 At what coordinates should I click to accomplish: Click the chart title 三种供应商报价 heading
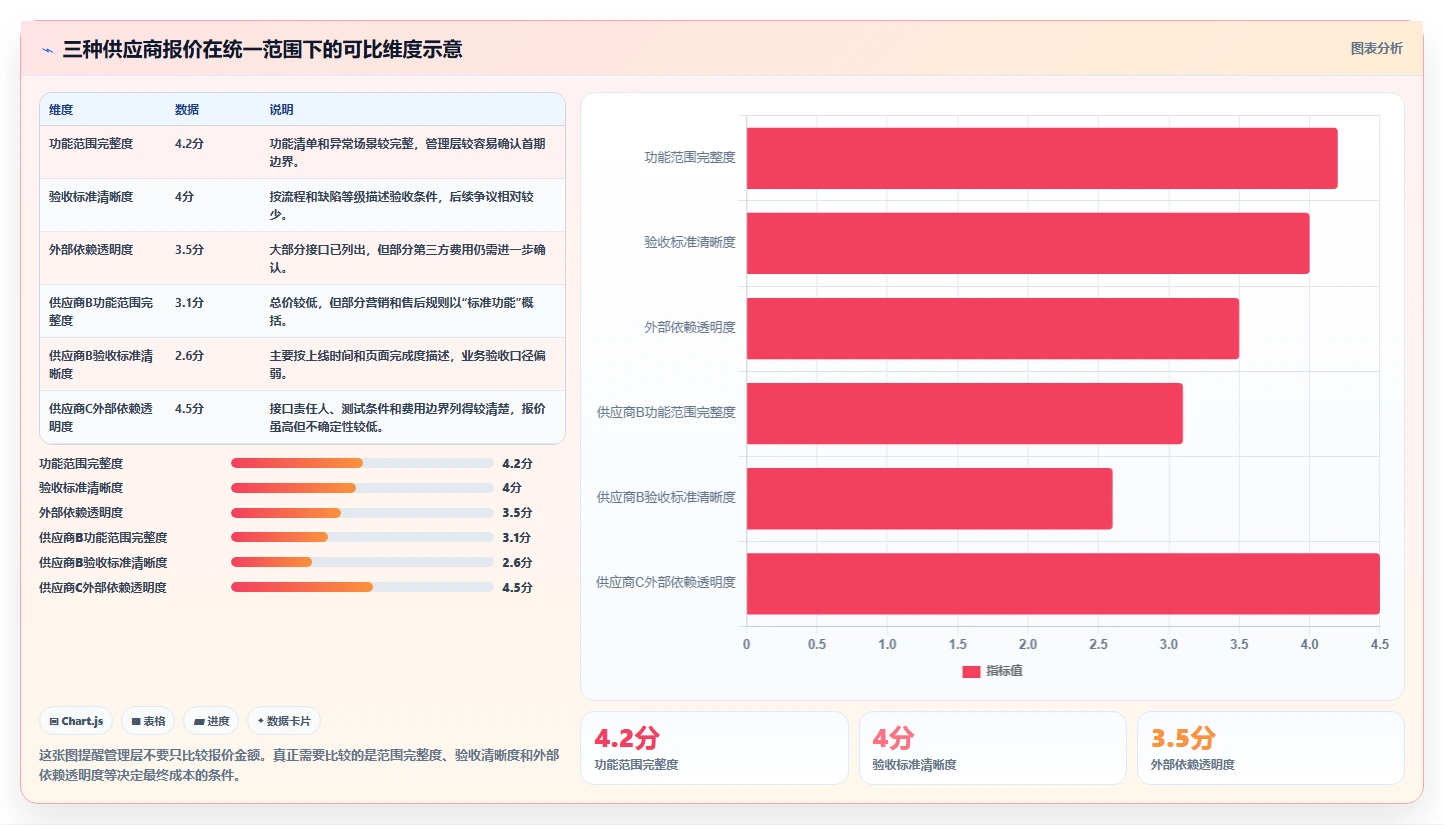pos(262,49)
